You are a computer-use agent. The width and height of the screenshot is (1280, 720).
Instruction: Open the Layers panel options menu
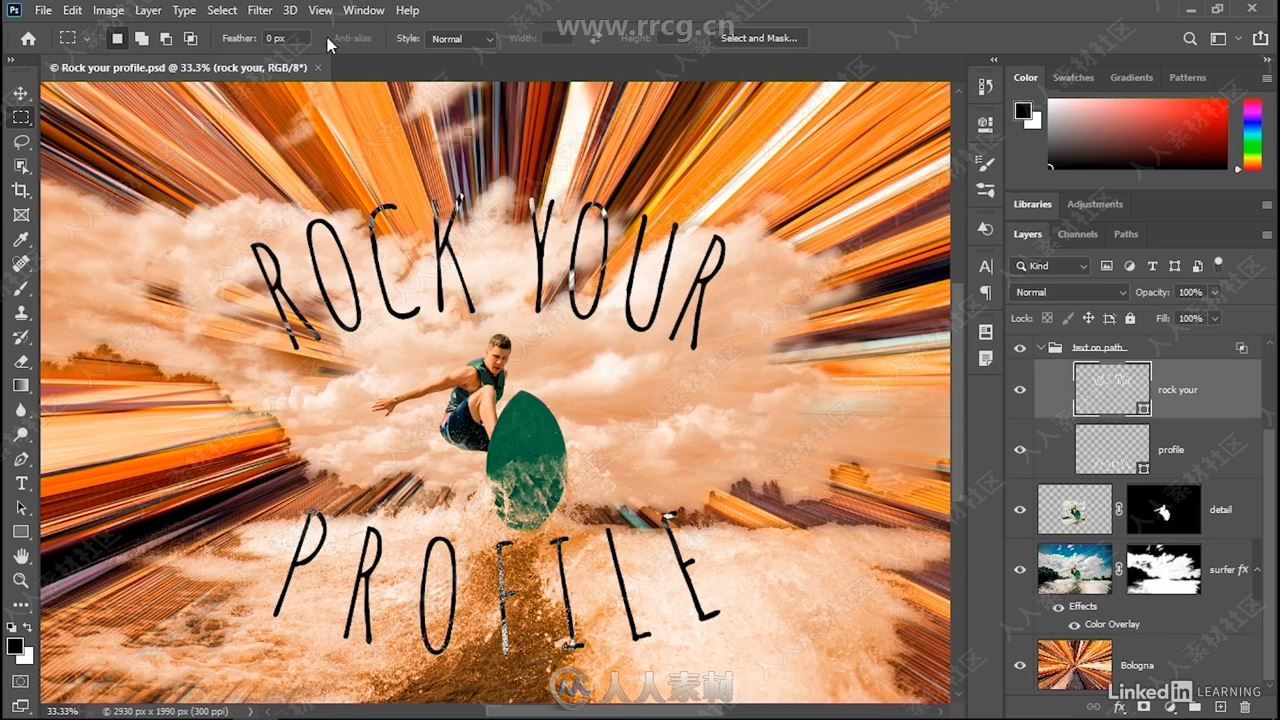1267,235
